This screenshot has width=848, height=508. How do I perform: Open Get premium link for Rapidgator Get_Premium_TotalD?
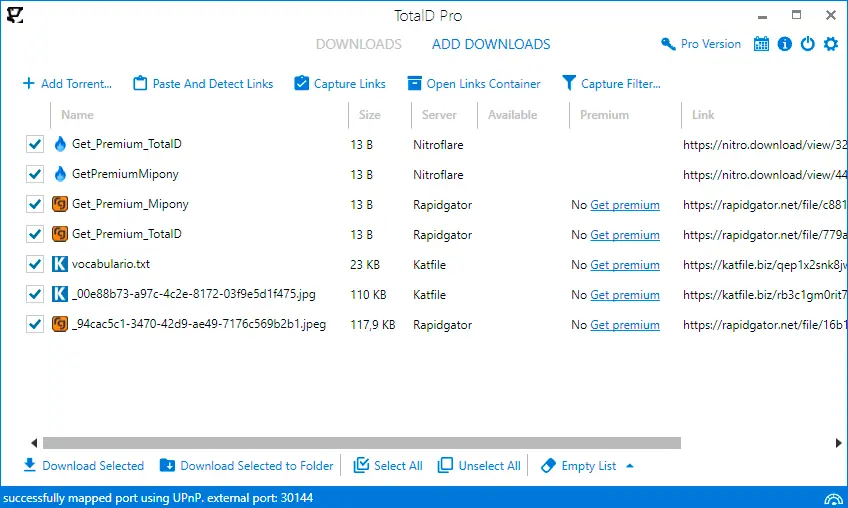(625, 235)
